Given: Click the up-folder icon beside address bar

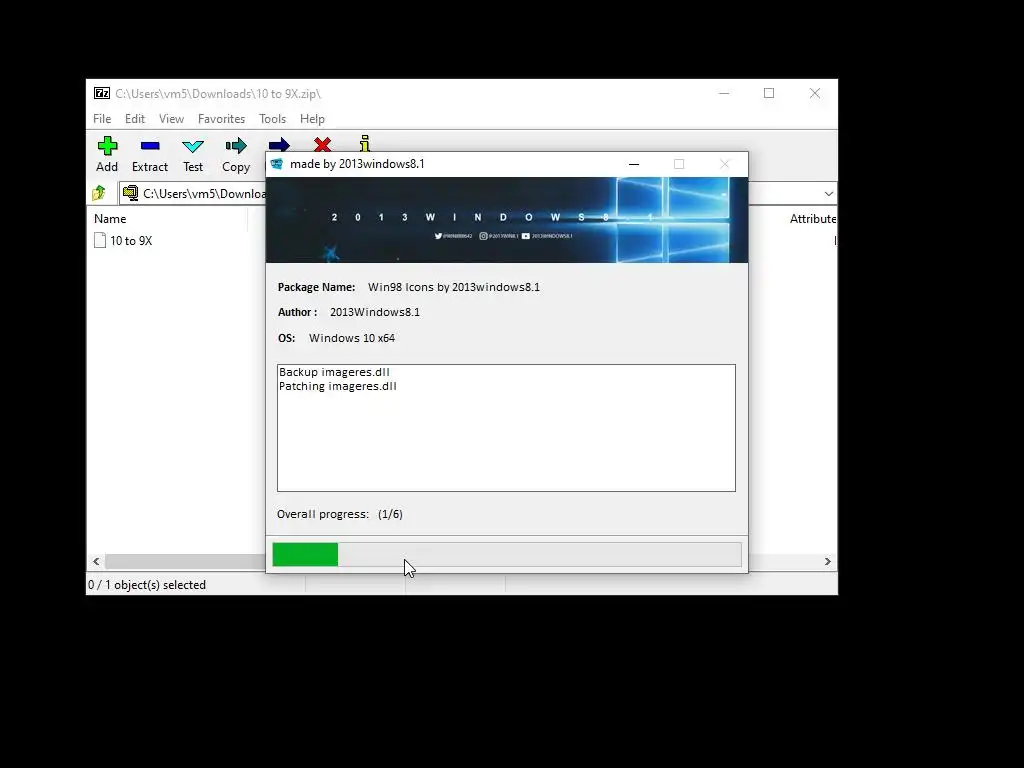Looking at the screenshot, I should tap(99, 193).
